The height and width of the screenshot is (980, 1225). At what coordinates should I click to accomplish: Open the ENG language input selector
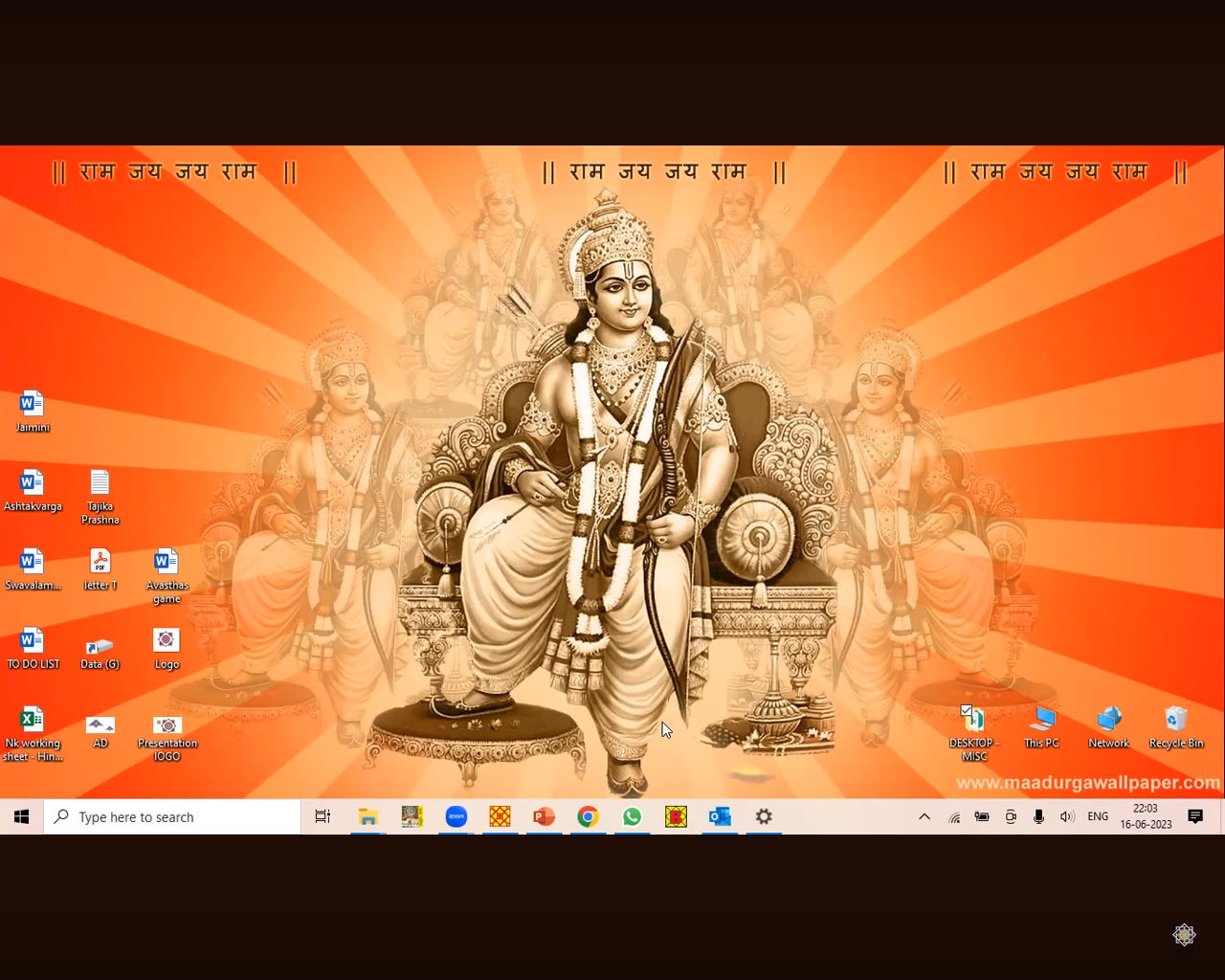coord(1098,816)
